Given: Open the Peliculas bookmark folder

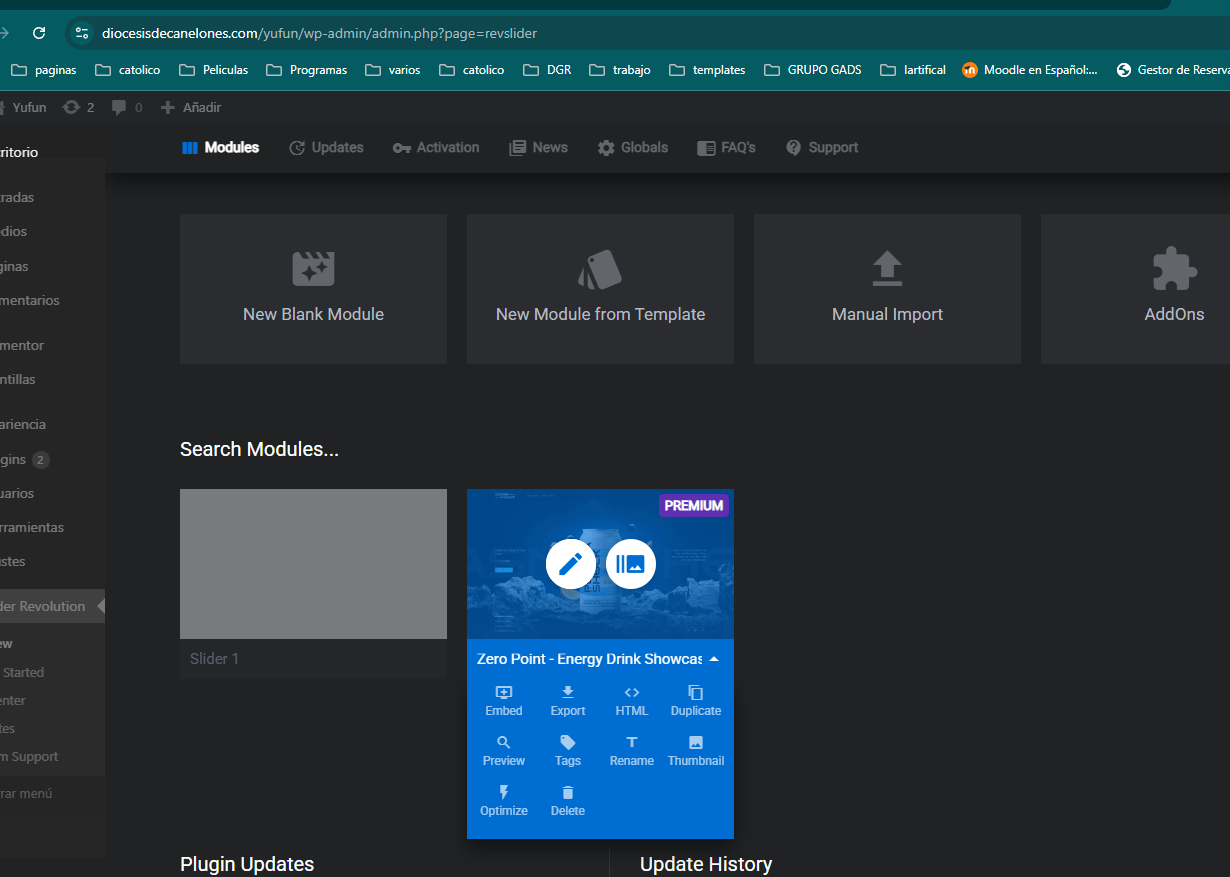Looking at the screenshot, I should (213, 70).
